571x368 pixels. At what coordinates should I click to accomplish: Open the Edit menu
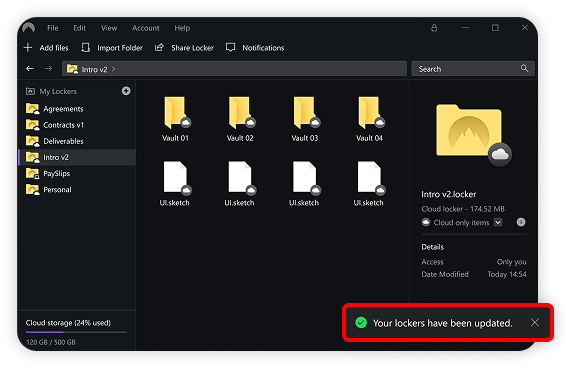coord(79,28)
